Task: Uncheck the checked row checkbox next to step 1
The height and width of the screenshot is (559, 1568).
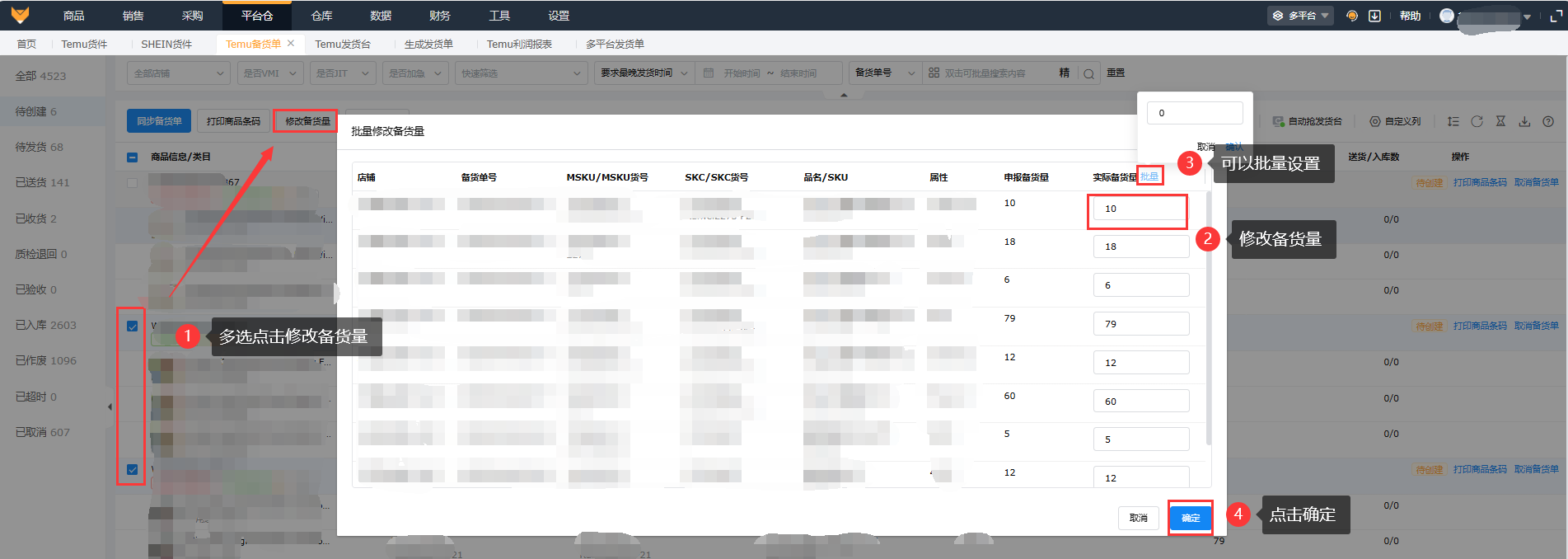Action: [132, 326]
